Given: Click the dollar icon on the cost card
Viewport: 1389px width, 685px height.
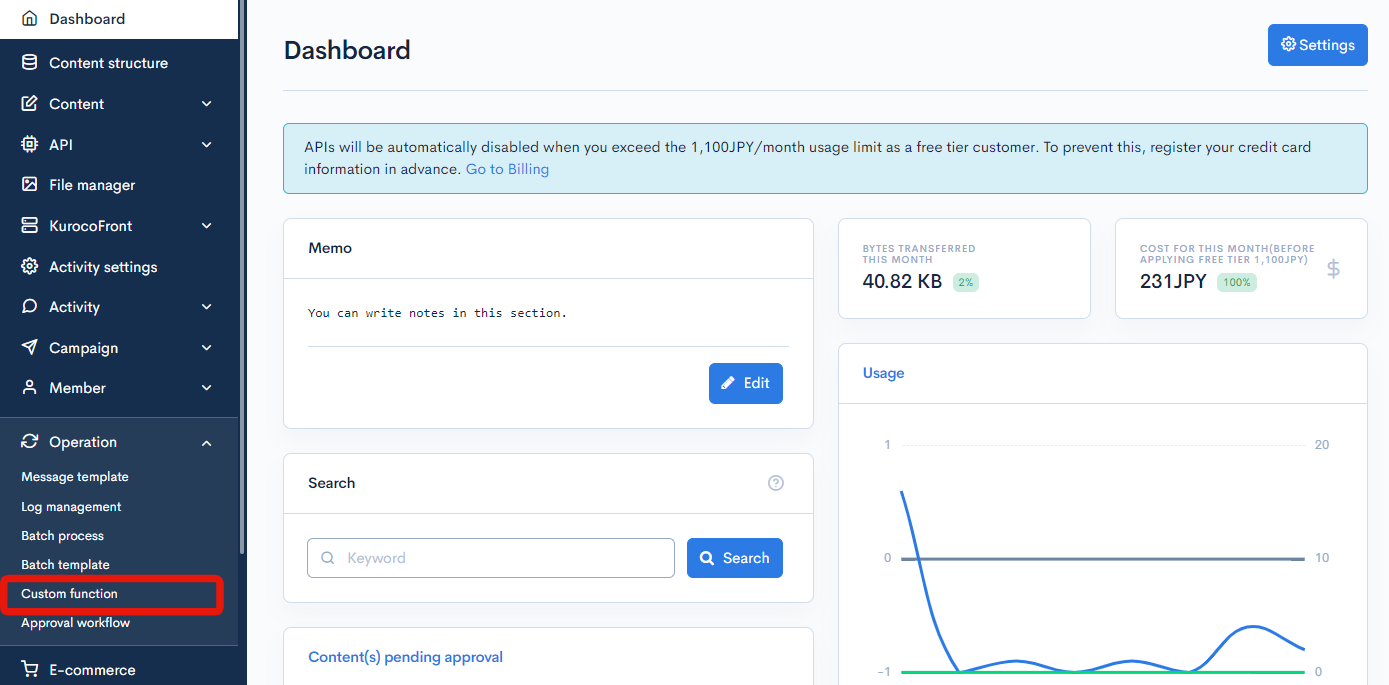Looking at the screenshot, I should (1334, 268).
